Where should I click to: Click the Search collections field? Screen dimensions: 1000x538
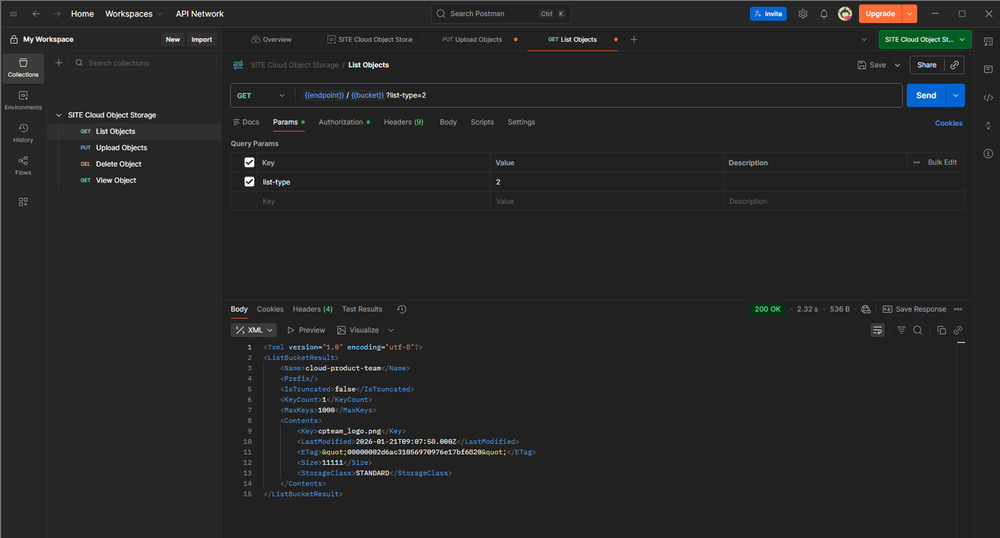point(143,63)
